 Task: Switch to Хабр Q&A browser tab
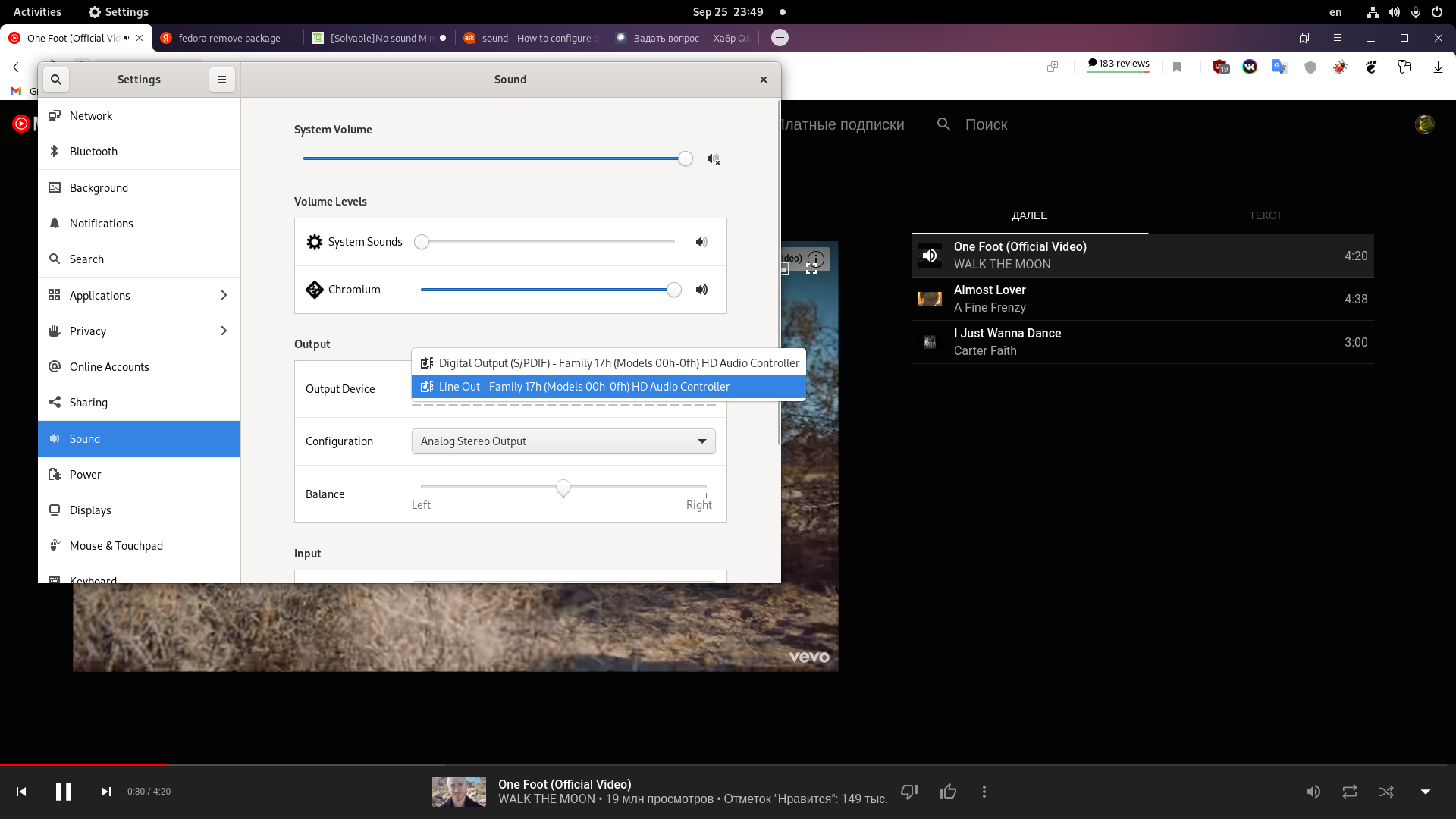[x=683, y=38]
